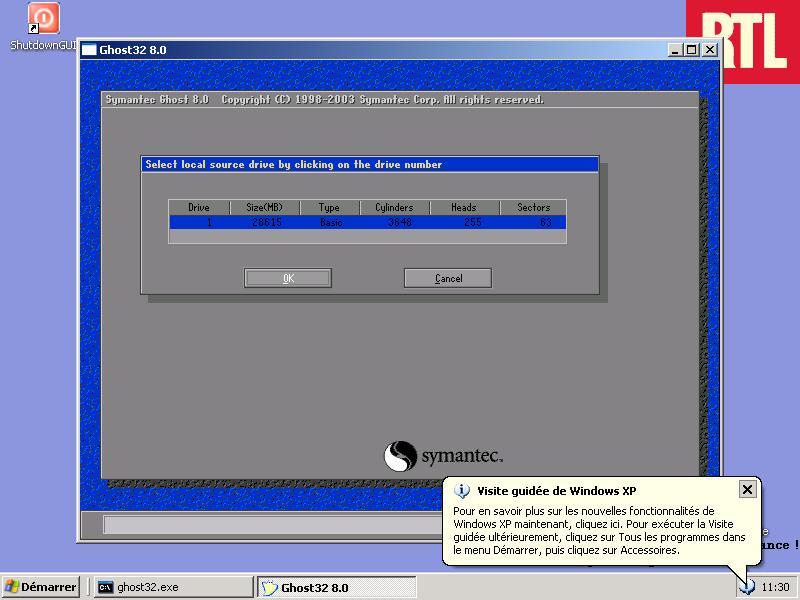The height and width of the screenshot is (600, 800).
Task: Click the Windows XP tour balloon message text
Action: pos(599,531)
